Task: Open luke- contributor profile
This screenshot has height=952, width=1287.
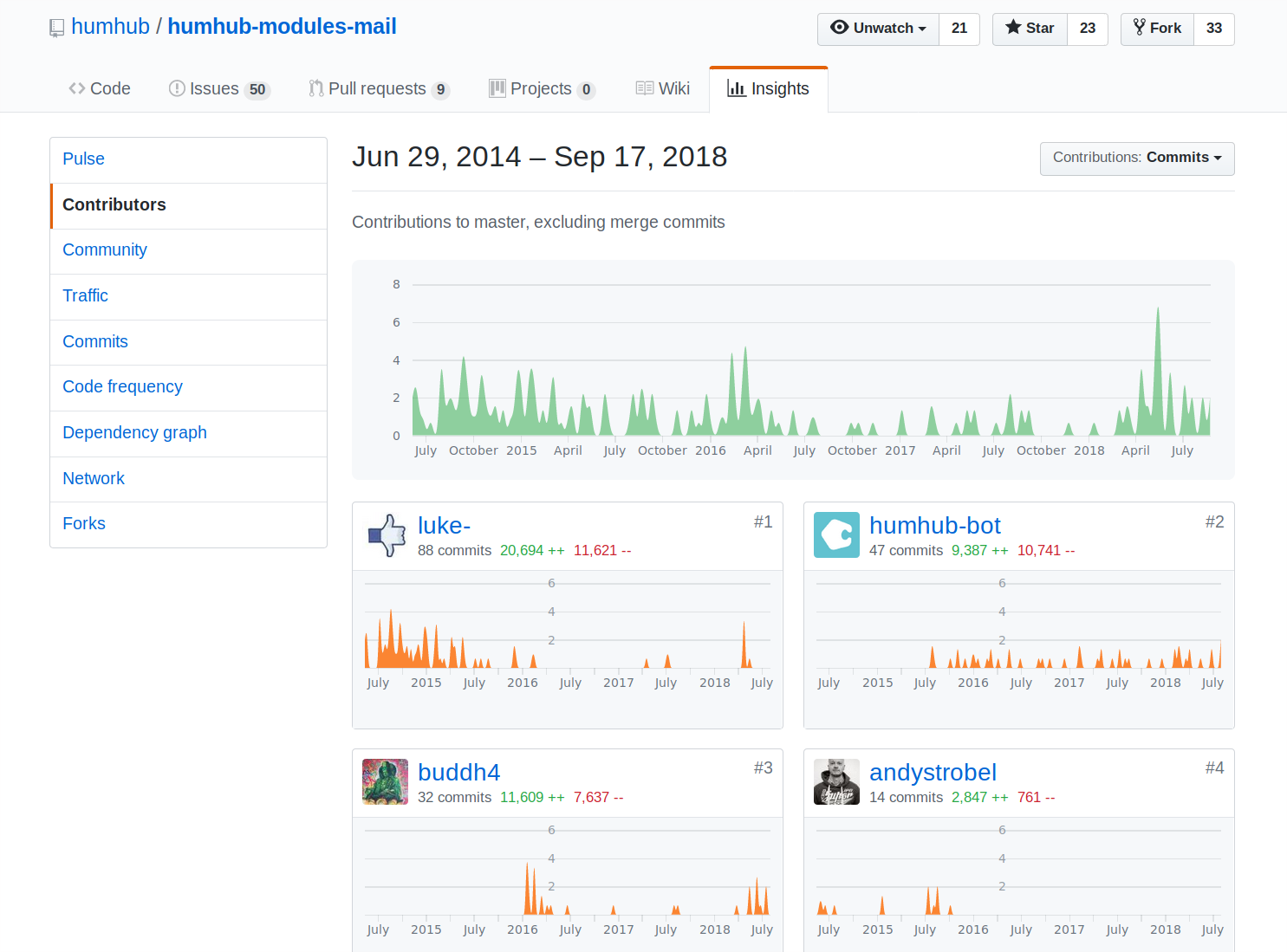Action: tap(444, 525)
